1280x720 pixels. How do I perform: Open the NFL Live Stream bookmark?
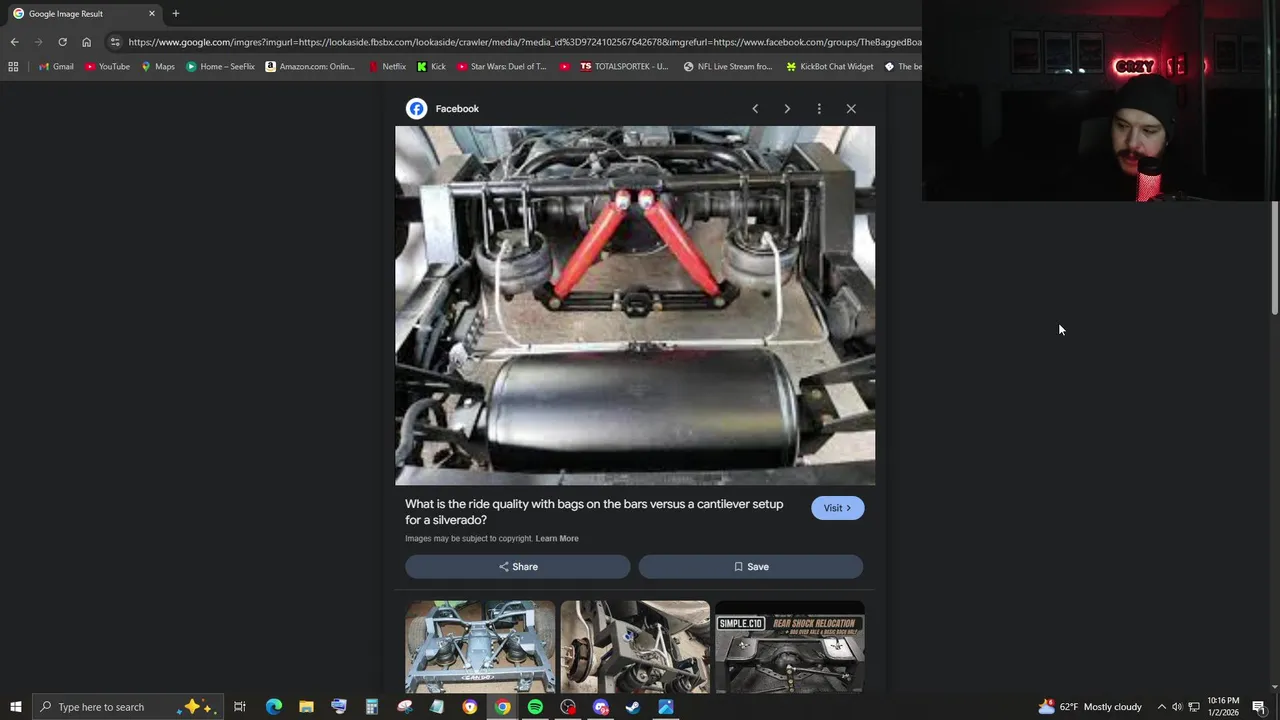[728, 67]
